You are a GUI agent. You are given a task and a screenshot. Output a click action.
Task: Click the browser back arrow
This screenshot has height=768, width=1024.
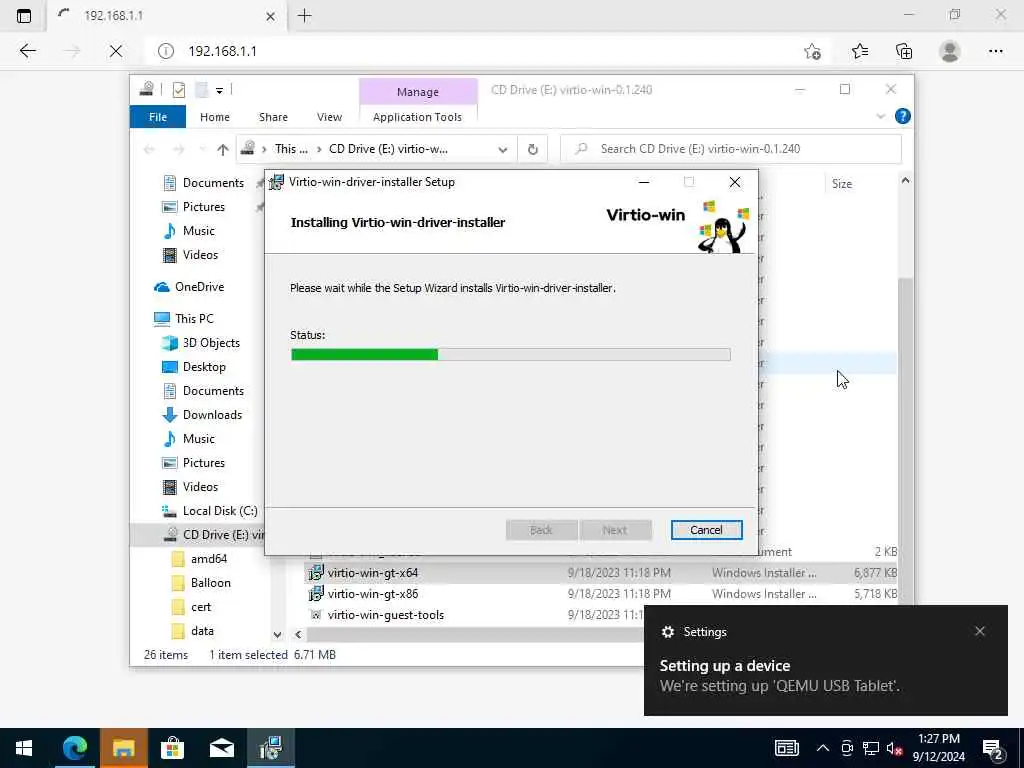point(27,51)
